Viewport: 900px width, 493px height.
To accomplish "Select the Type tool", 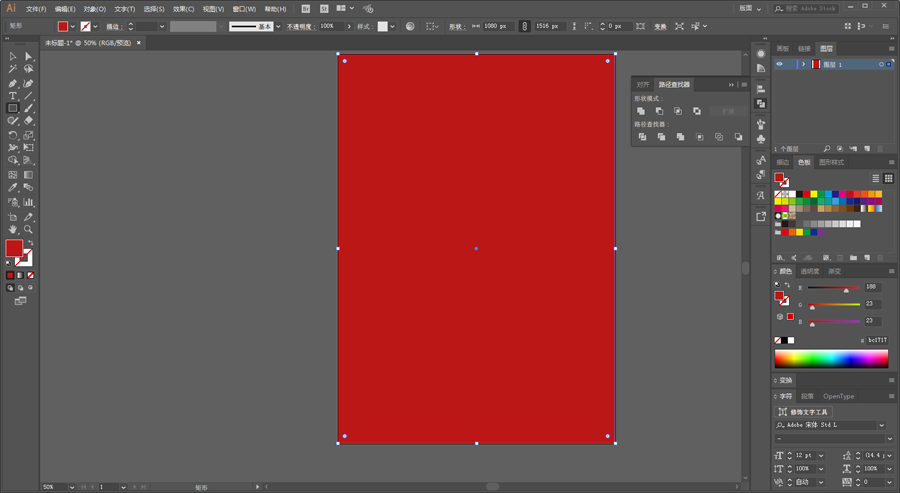I will [x=13, y=96].
